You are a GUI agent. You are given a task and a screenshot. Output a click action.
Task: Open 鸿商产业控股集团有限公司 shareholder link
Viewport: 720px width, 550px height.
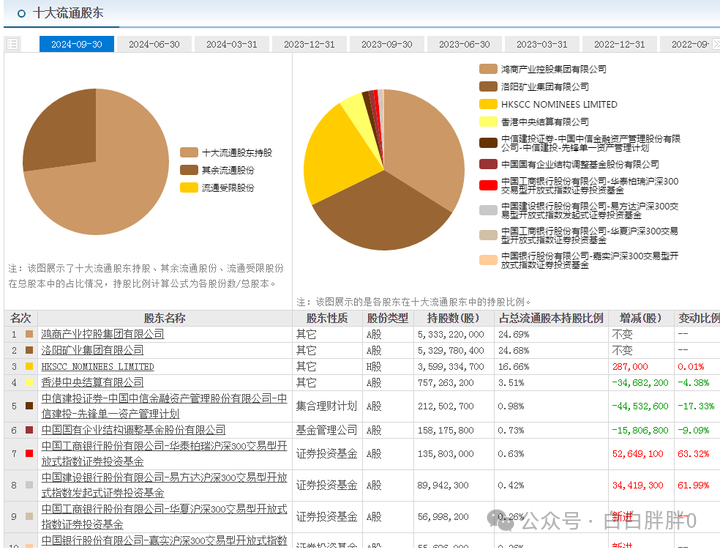click(102, 334)
